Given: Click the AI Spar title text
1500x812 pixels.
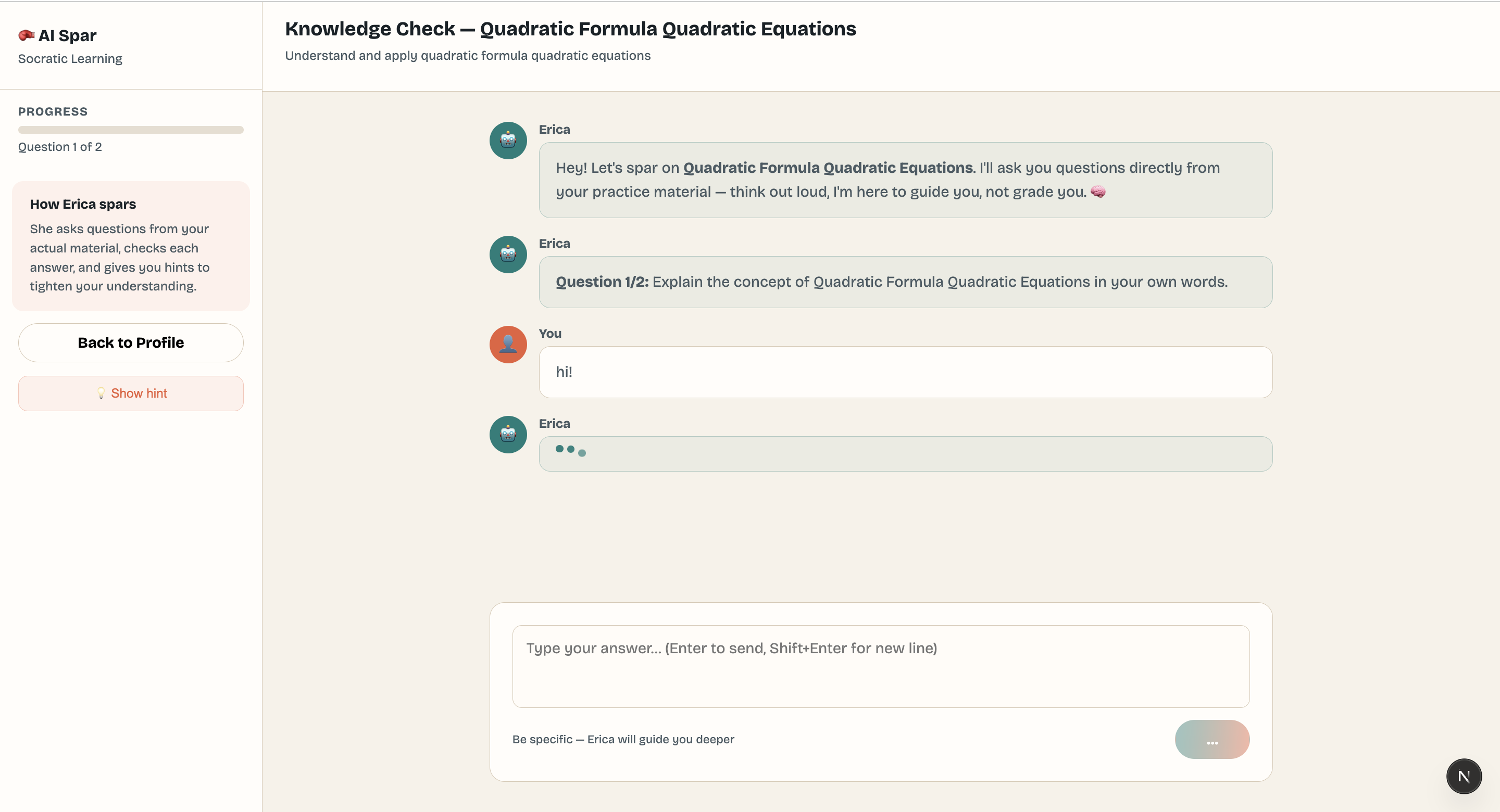Looking at the screenshot, I should 68,35.
